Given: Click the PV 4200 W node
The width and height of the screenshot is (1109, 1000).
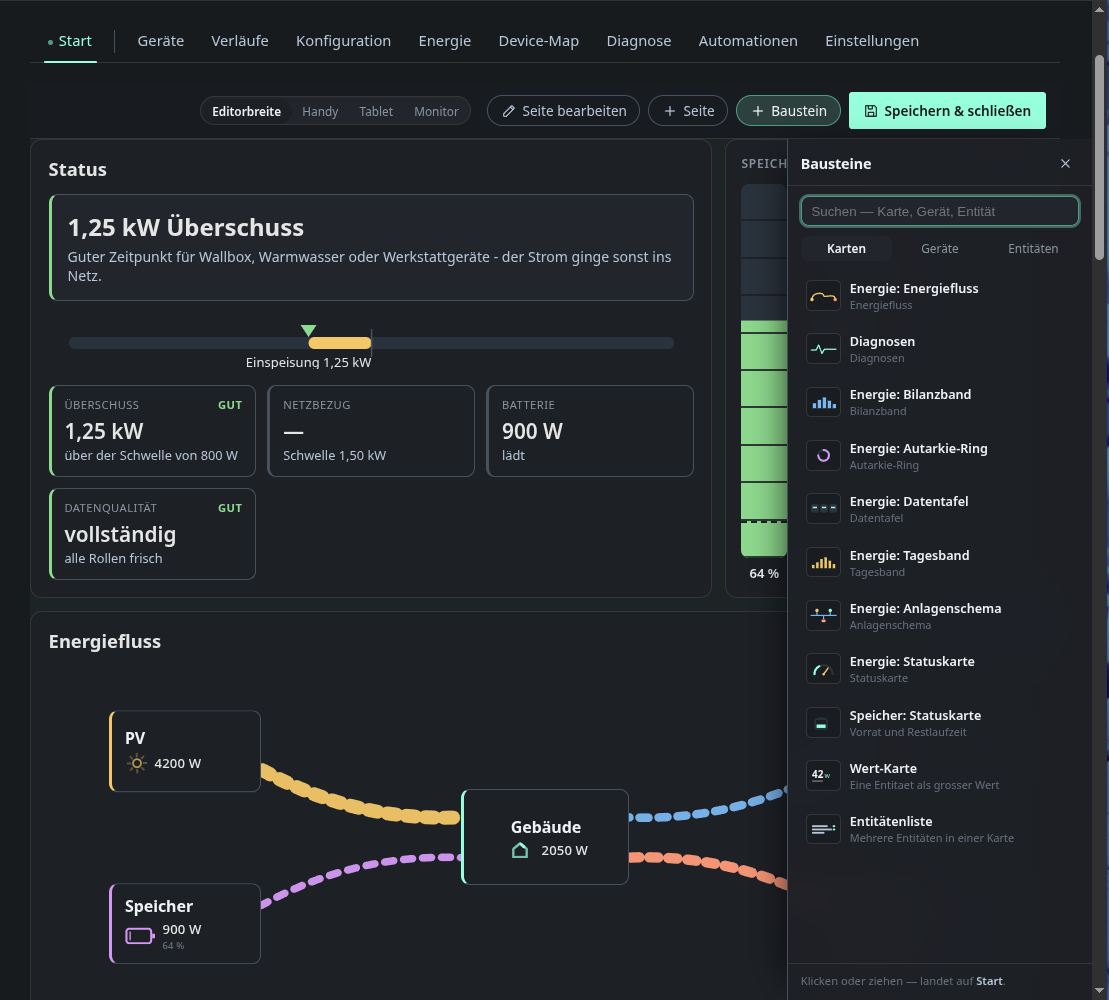Looking at the screenshot, I should 185,751.
